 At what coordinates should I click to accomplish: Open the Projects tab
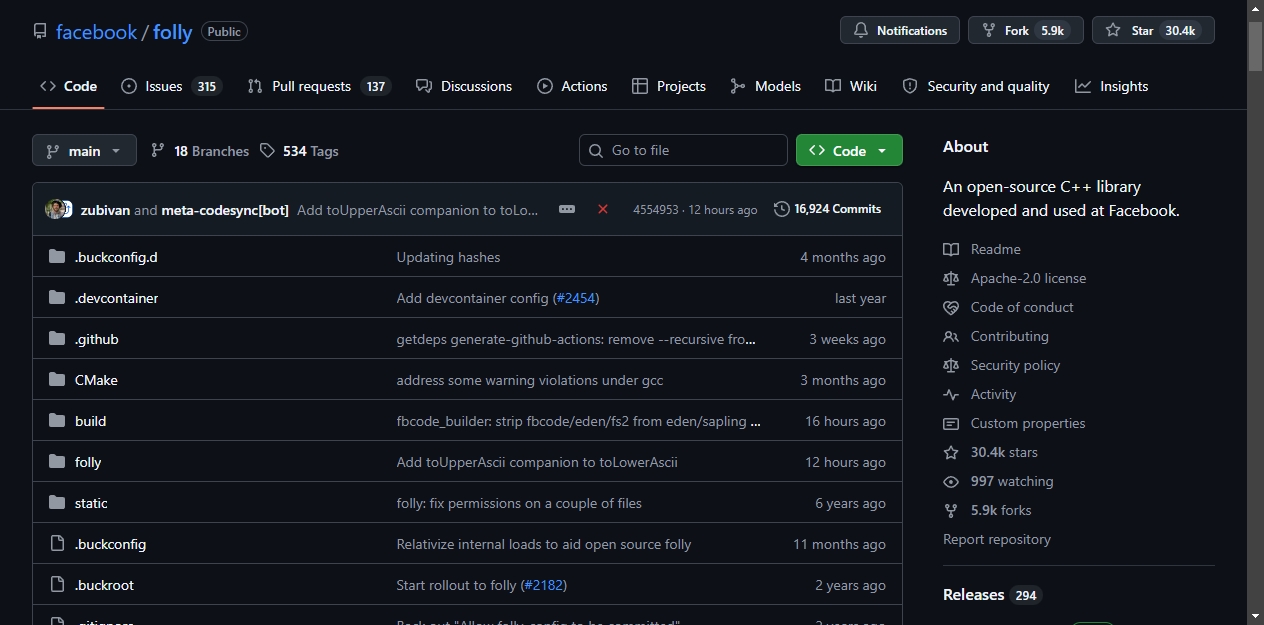(669, 86)
